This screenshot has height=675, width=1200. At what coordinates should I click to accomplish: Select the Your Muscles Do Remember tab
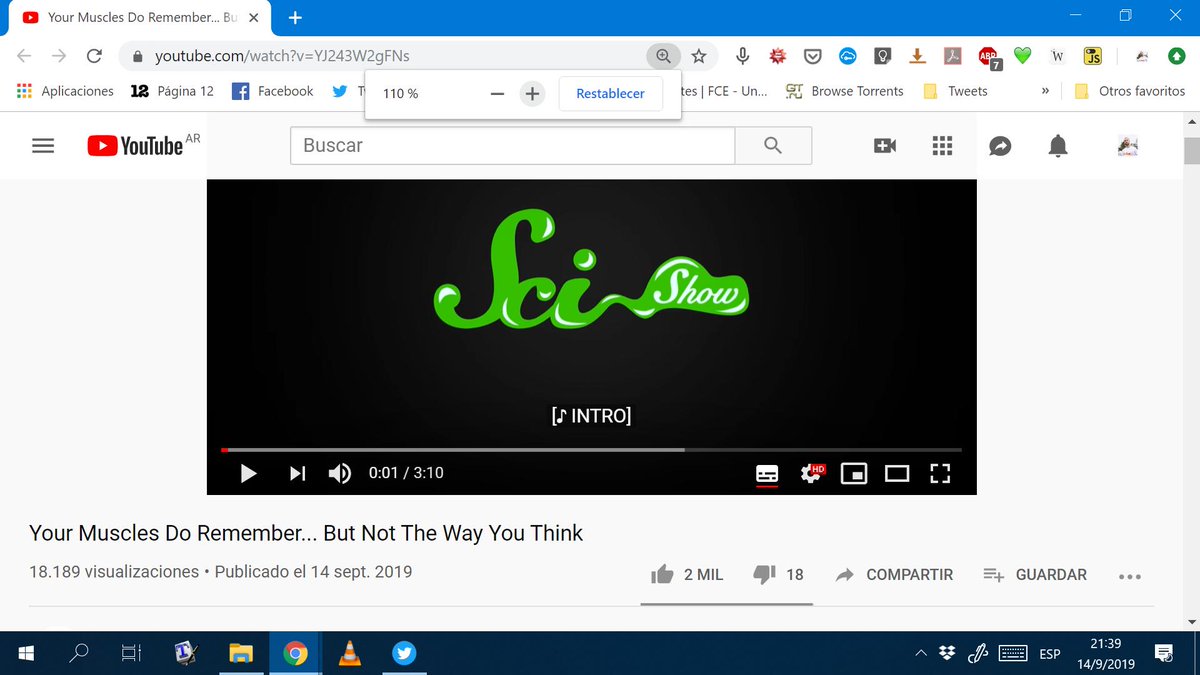(x=141, y=17)
